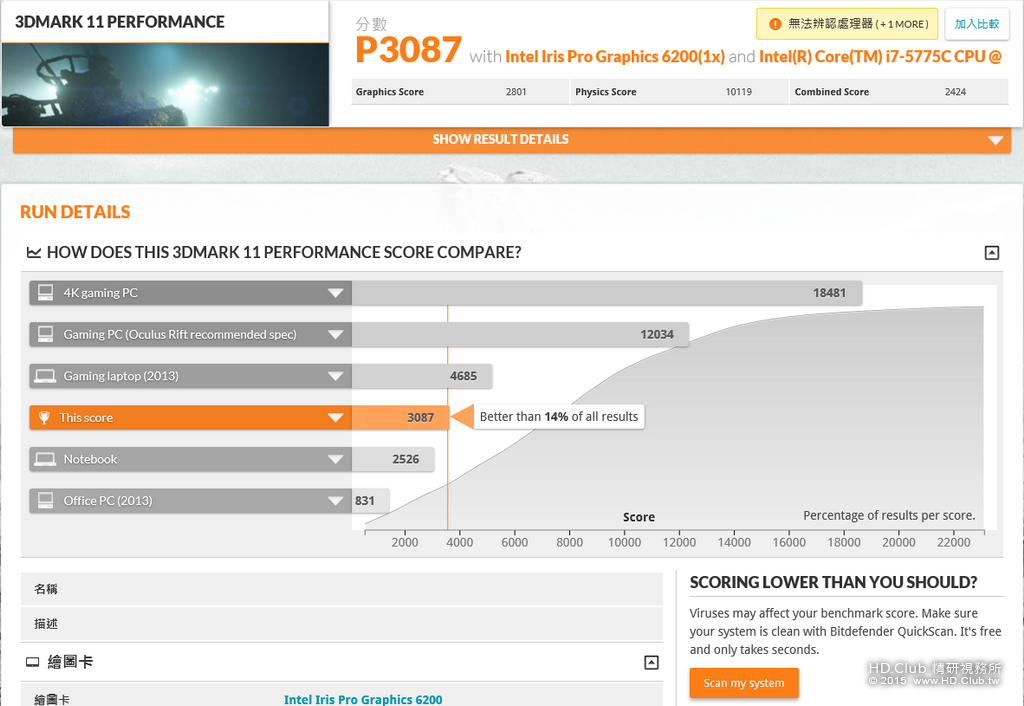Click the 831 Office PC score bar
The width and height of the screenshot is (1024, 706).
[x=371, y=502]
